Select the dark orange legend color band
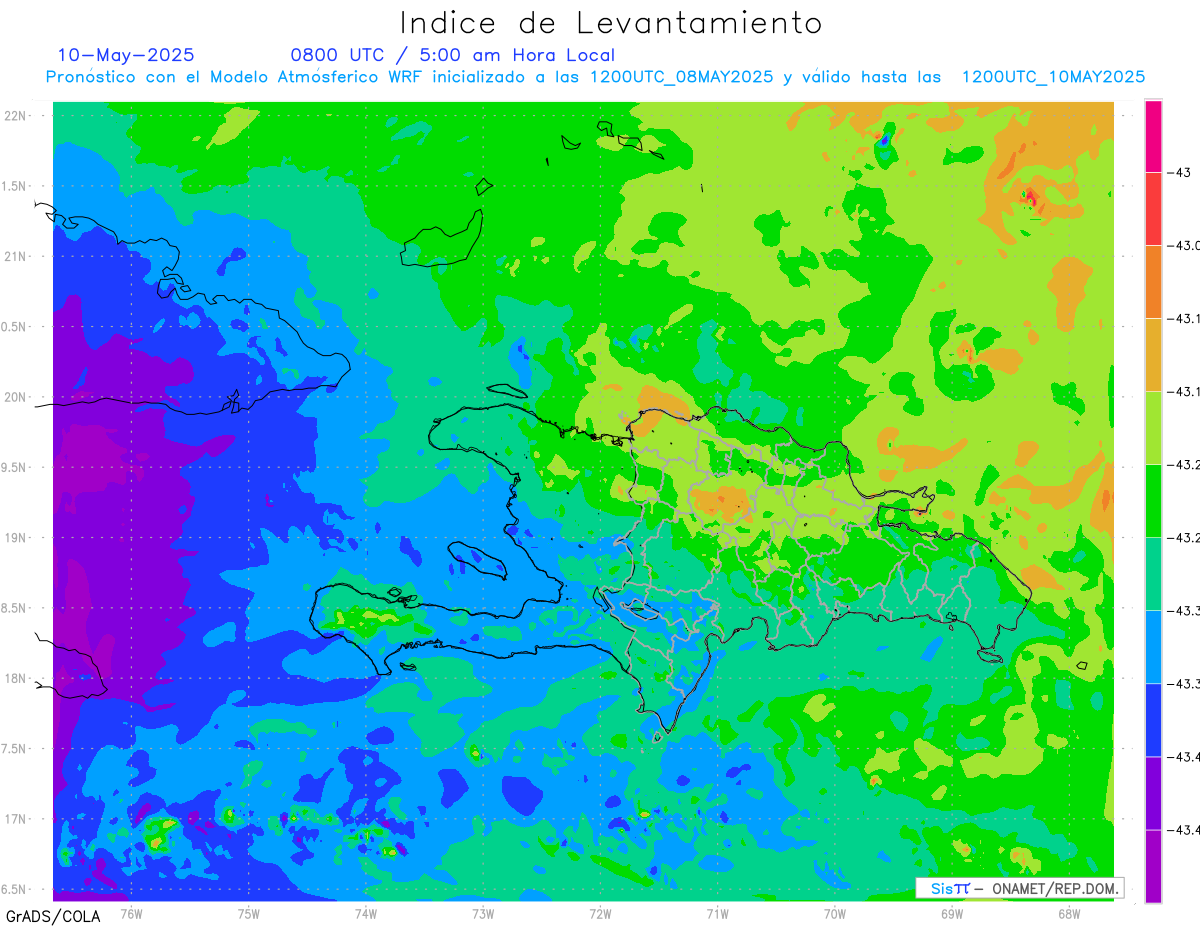 [1153, 282]
